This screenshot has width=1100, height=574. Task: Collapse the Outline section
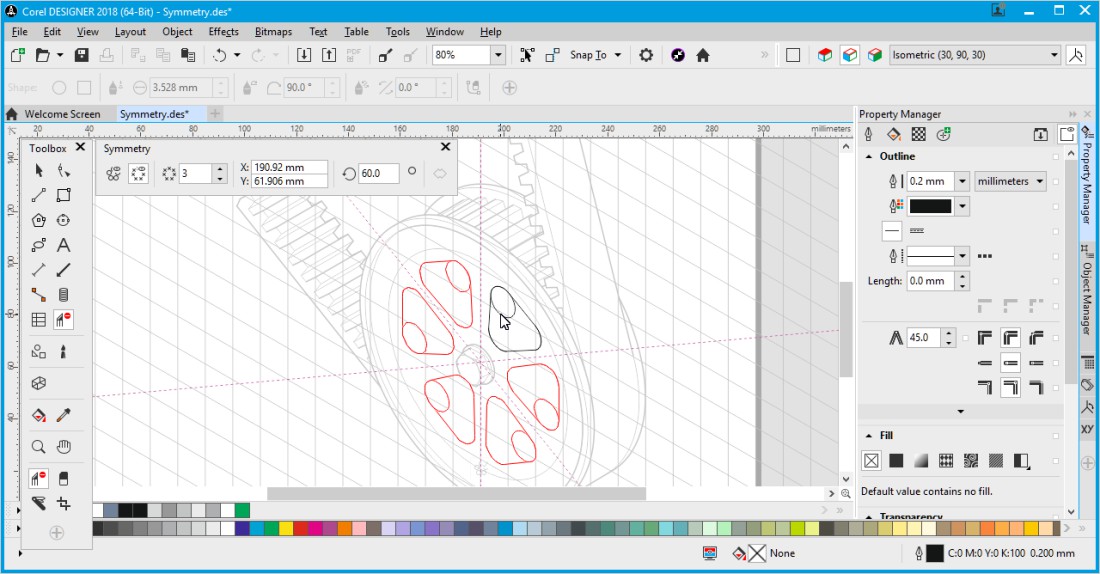pyautogui.click(x=869, y=156)
